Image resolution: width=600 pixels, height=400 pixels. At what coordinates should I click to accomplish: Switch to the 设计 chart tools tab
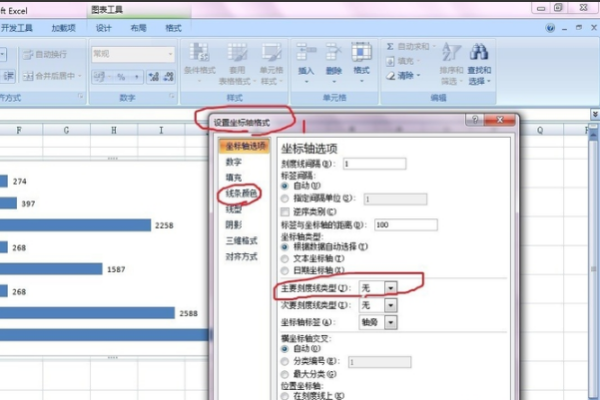(x=103, y=28)
